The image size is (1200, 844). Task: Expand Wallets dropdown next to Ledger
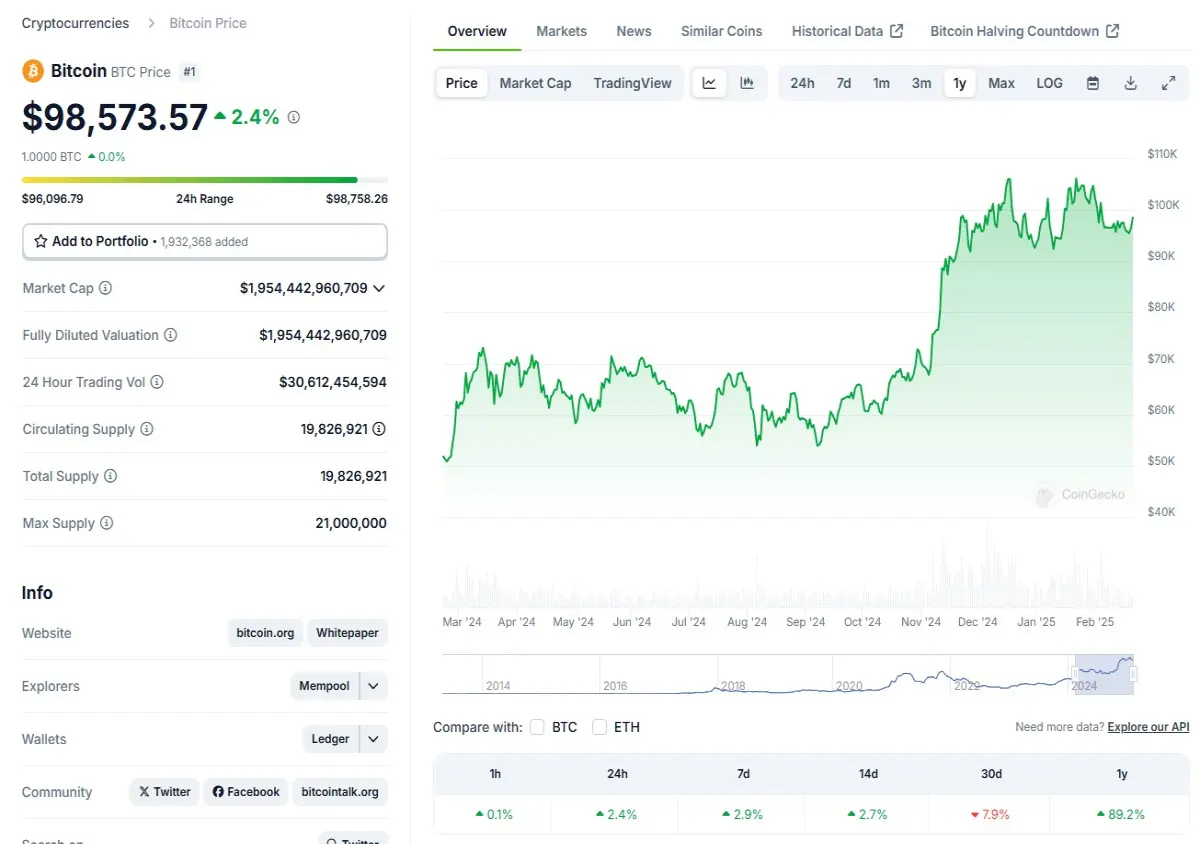pyautogui.click(x=373, y=739)
